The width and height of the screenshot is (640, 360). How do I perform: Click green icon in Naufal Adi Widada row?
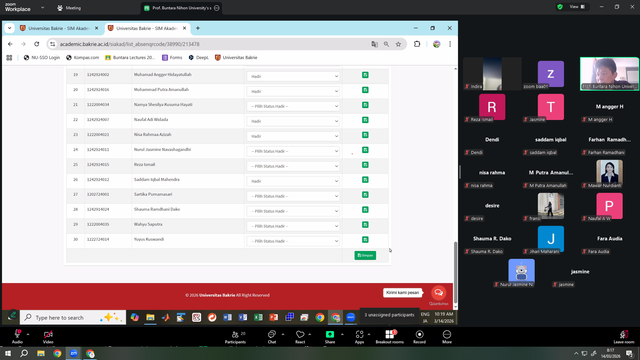(365, 120)
